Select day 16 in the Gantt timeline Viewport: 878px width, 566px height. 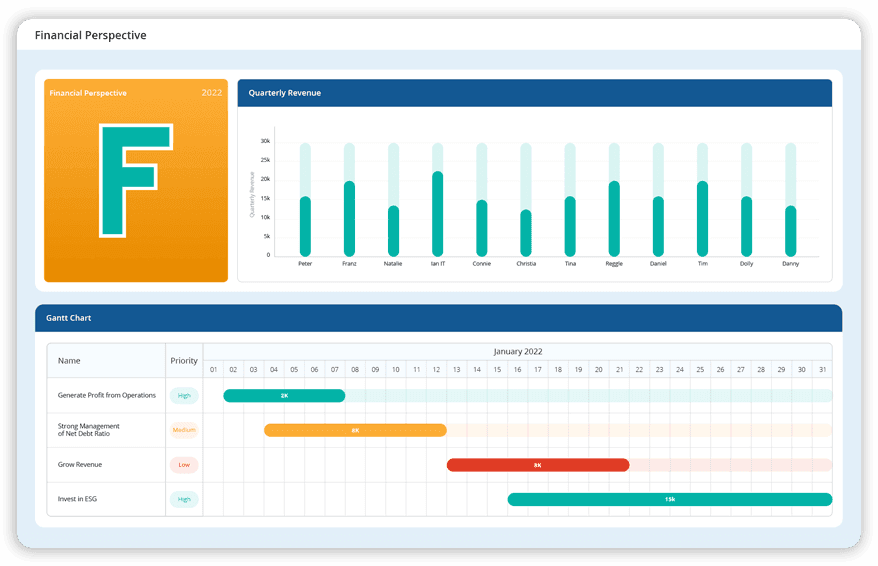pos(517,370)
